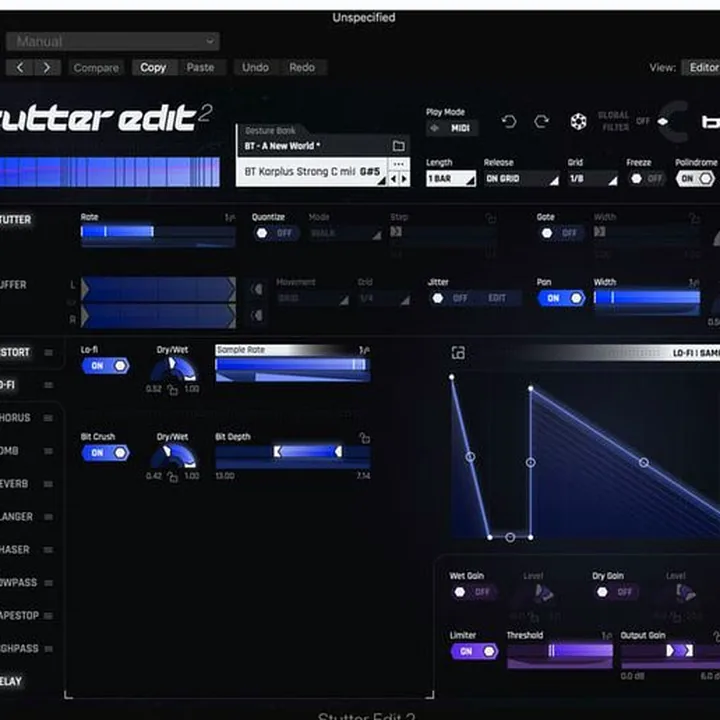Select the DISTORT effect tab

(x=15, y=353)
